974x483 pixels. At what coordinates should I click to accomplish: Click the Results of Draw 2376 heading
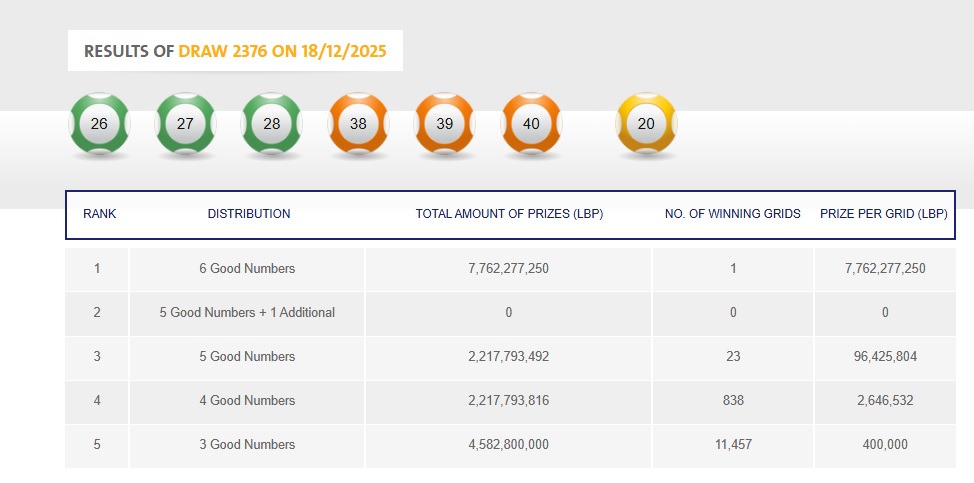click(235, 51)
